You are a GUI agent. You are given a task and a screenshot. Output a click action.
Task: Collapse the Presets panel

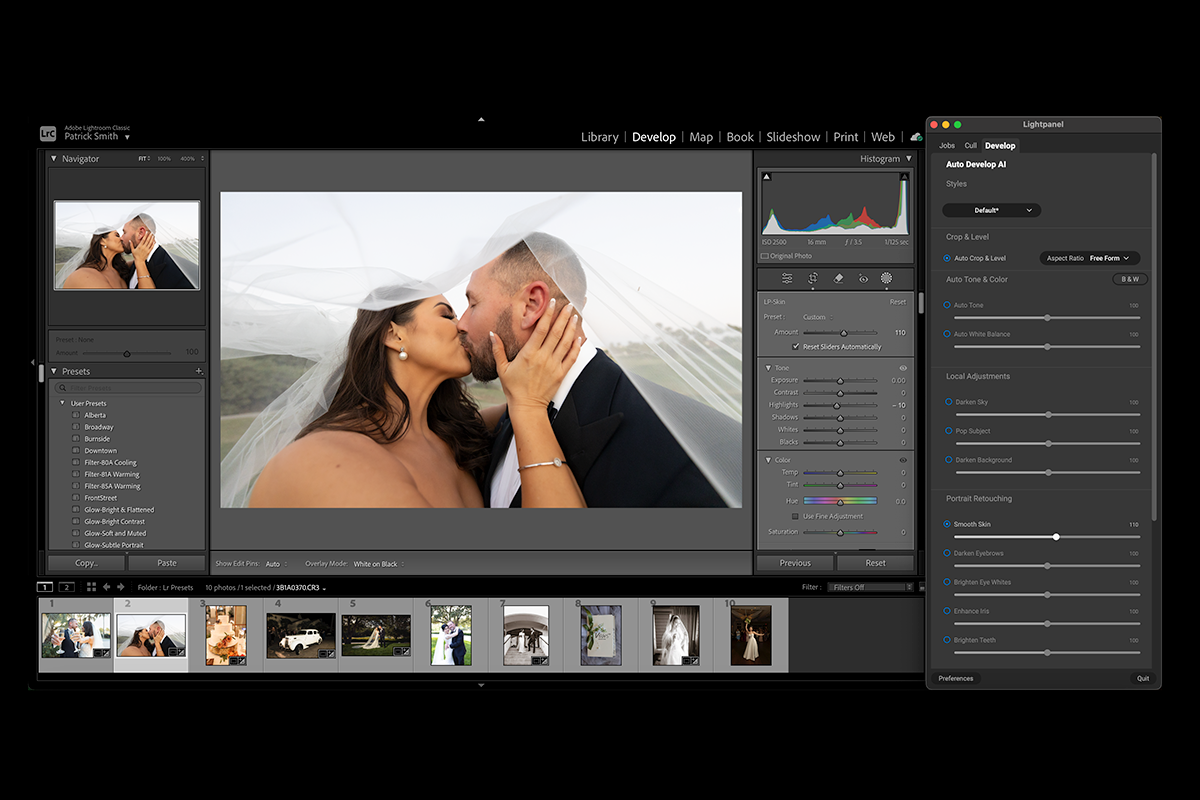point(54,371)
